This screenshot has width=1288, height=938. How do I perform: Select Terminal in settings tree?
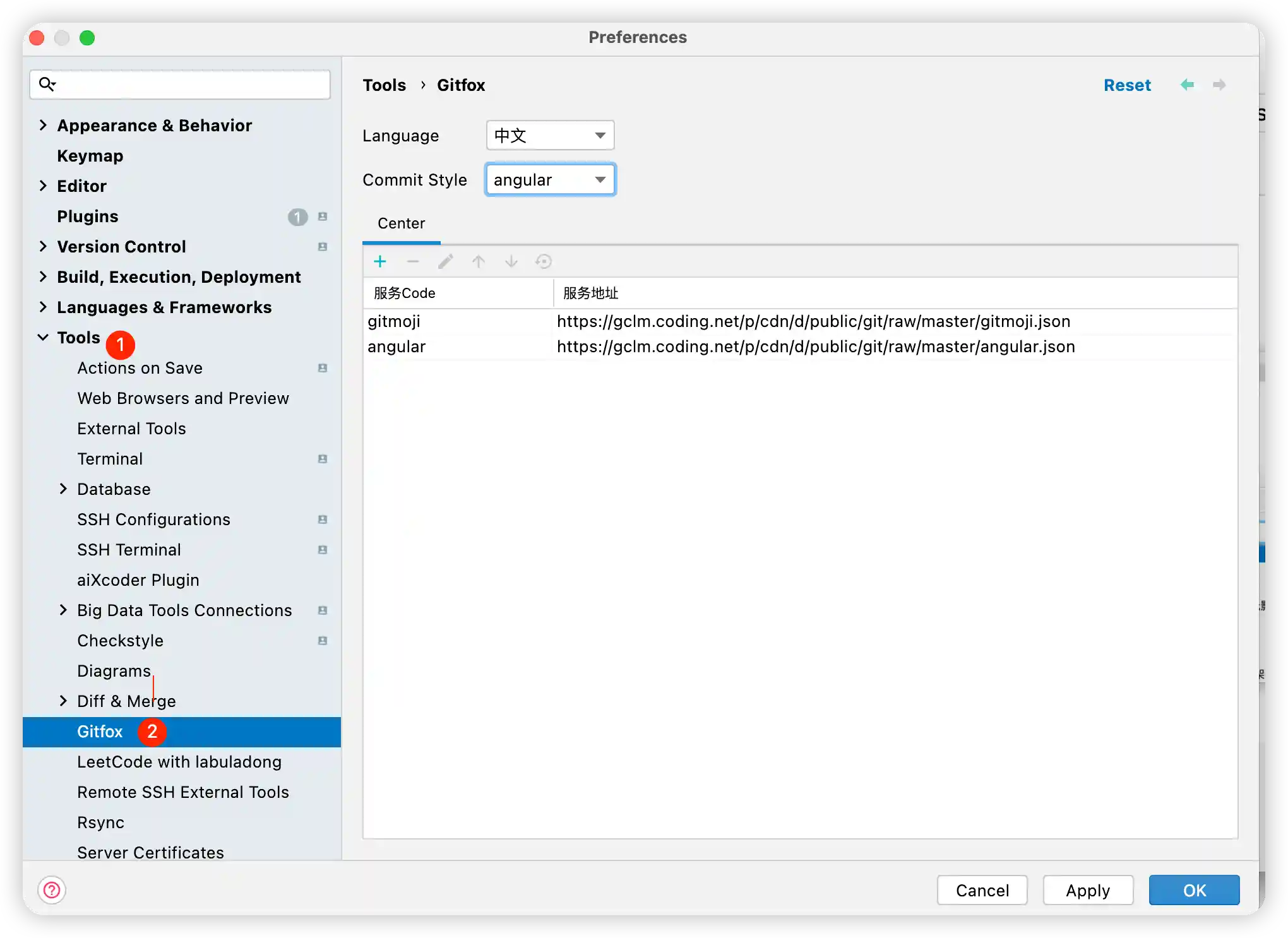pyautogui.click(x=110, y=459)
